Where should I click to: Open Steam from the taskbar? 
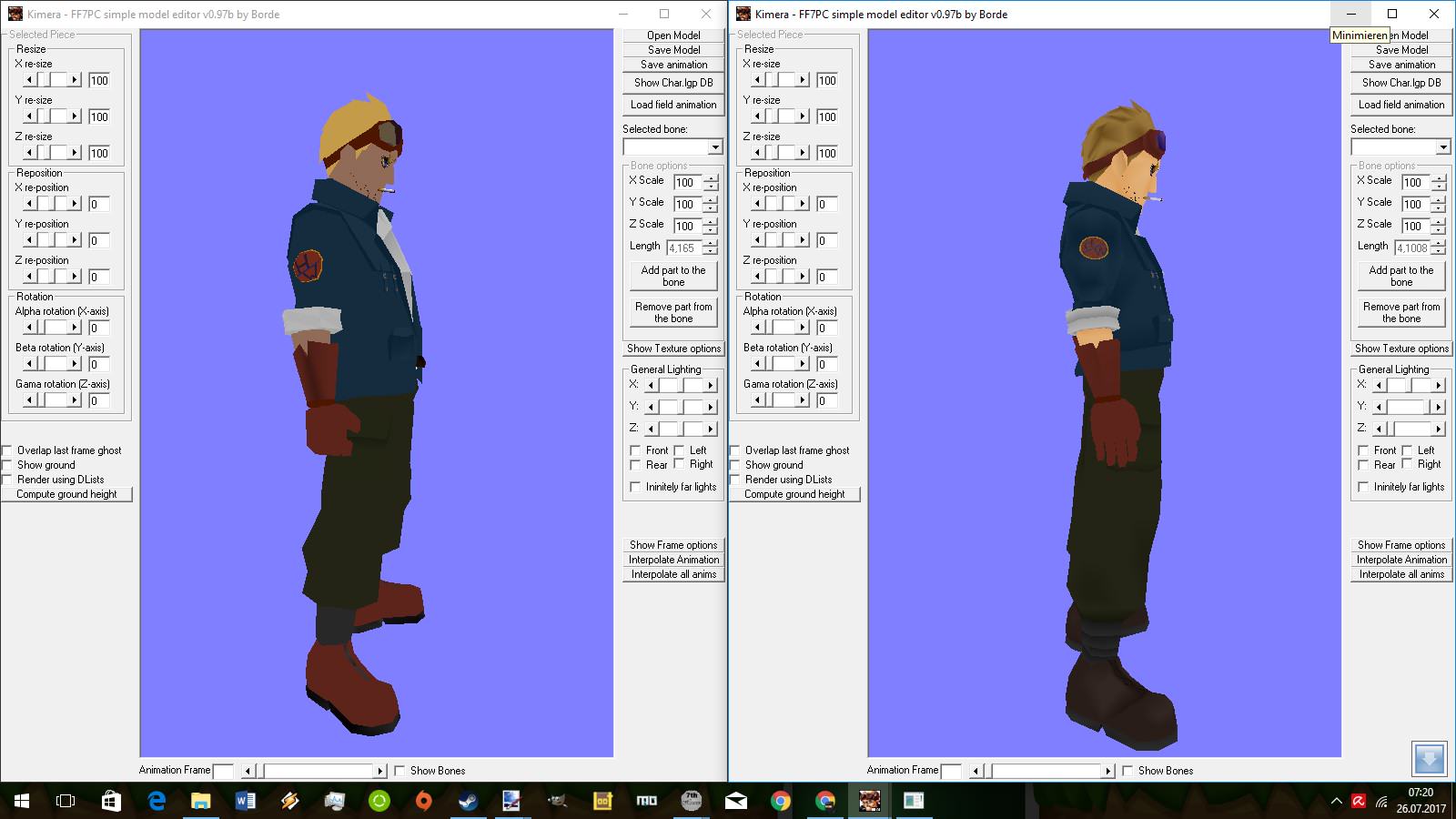(x=468, y=801)
